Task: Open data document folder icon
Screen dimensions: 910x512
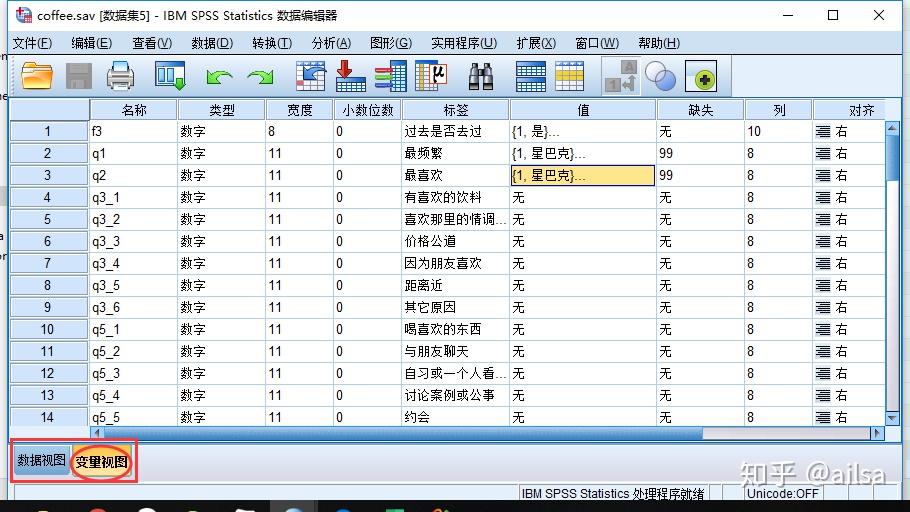Action: pos(37,76)
